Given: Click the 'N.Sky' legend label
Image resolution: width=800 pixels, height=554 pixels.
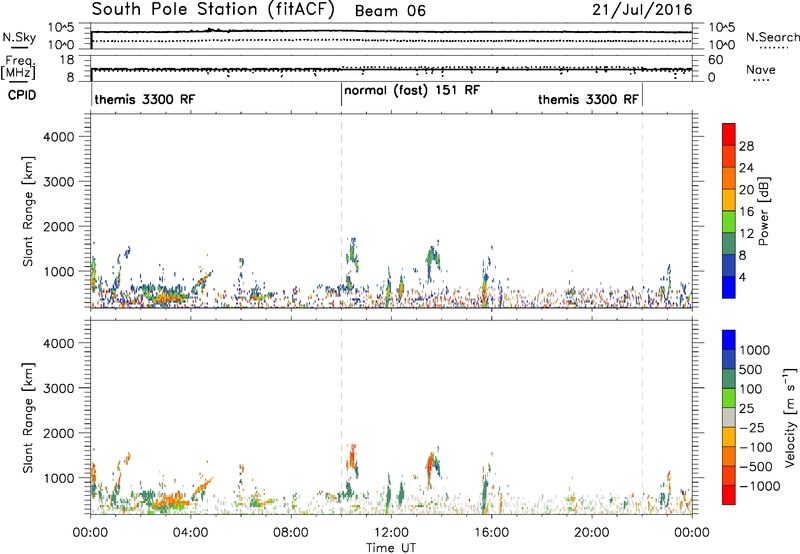Looking at the screenshot, I should pyautogui.click(x=19, y=37).
